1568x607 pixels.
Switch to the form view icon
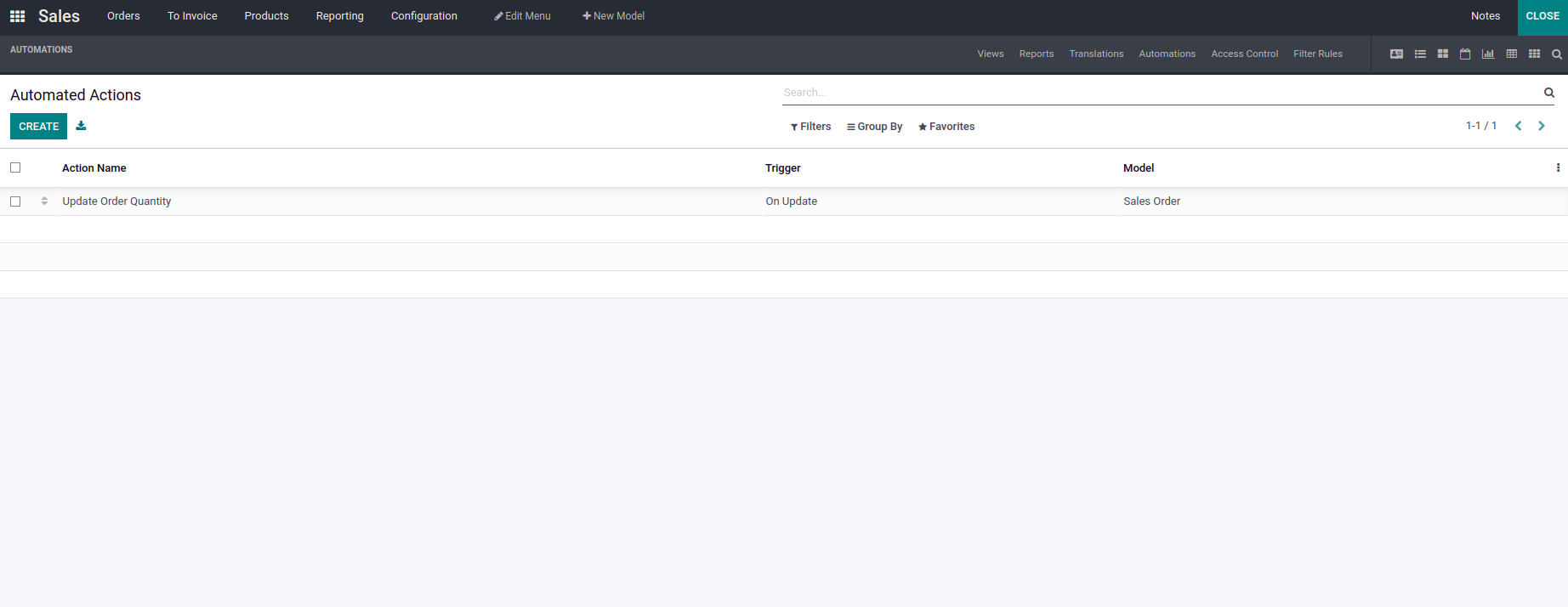click(x=1396, y=54)
